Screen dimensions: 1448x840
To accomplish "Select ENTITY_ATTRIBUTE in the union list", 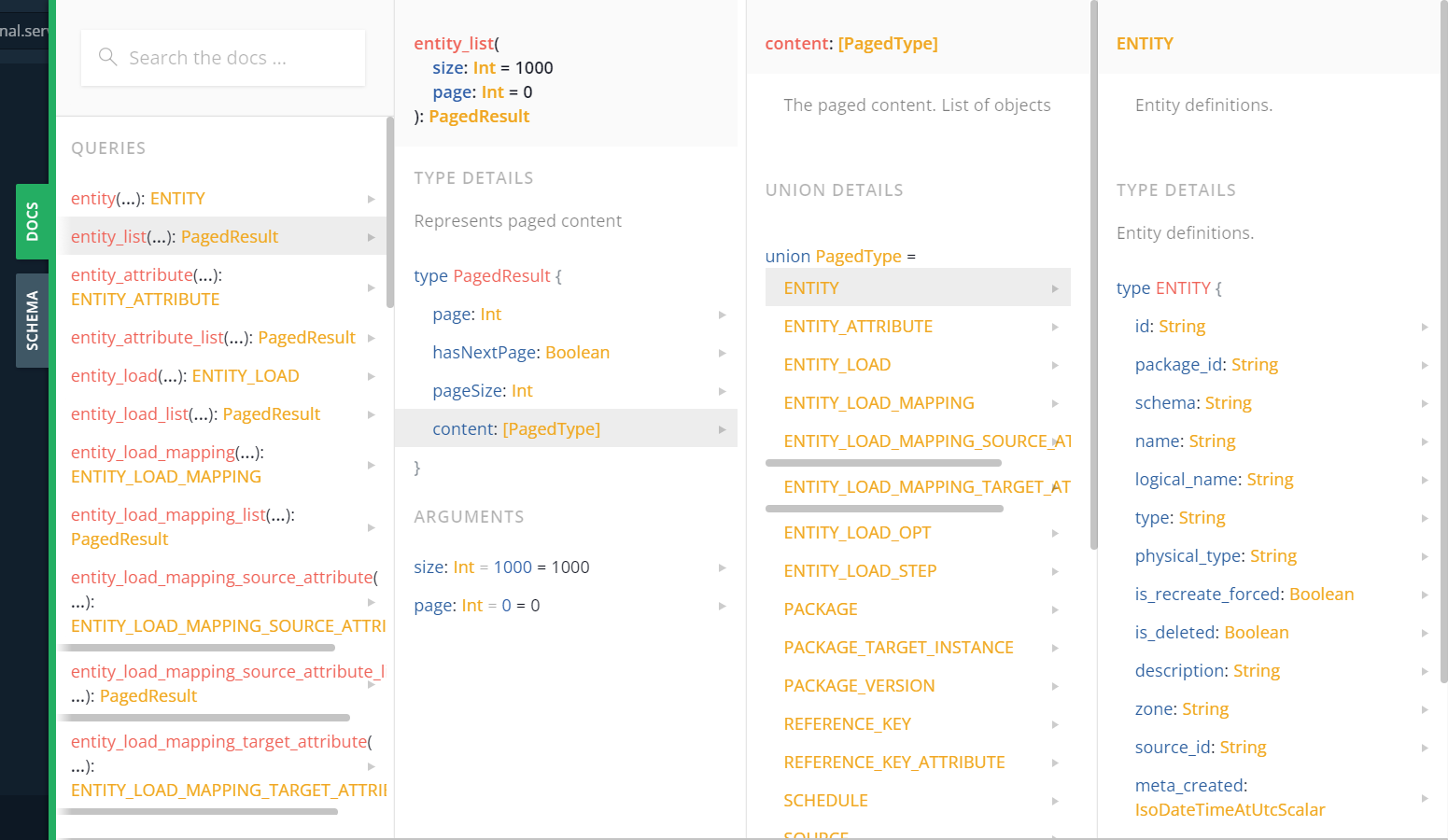I will click(858, 327).
